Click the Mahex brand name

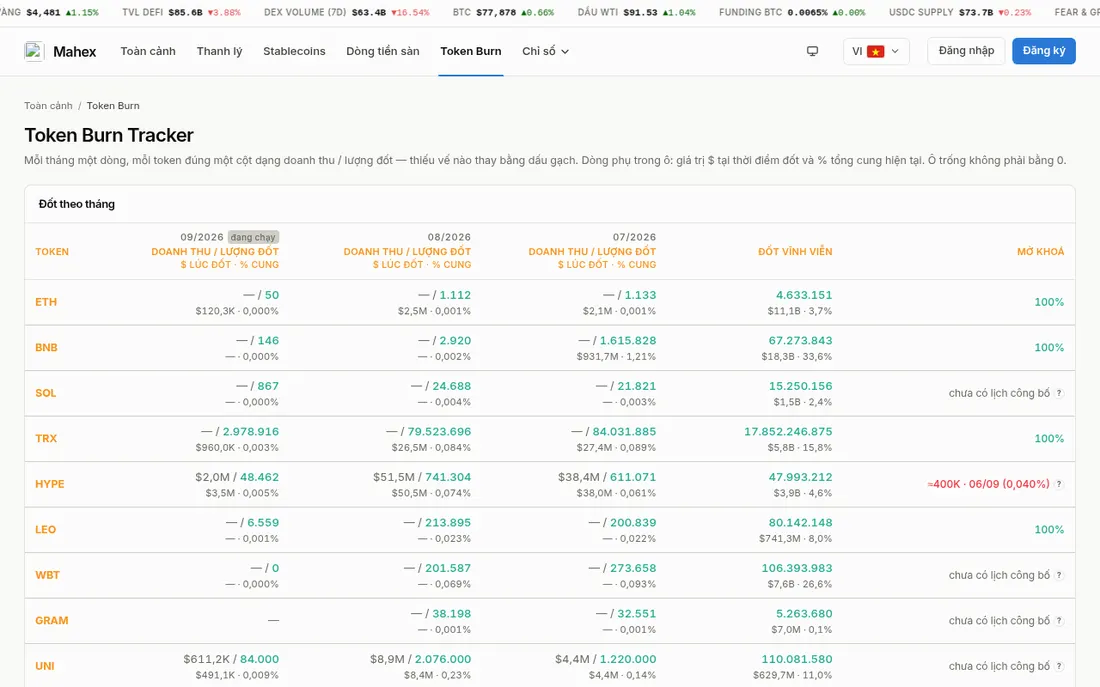pyautogui.click(x=74, y=51)
